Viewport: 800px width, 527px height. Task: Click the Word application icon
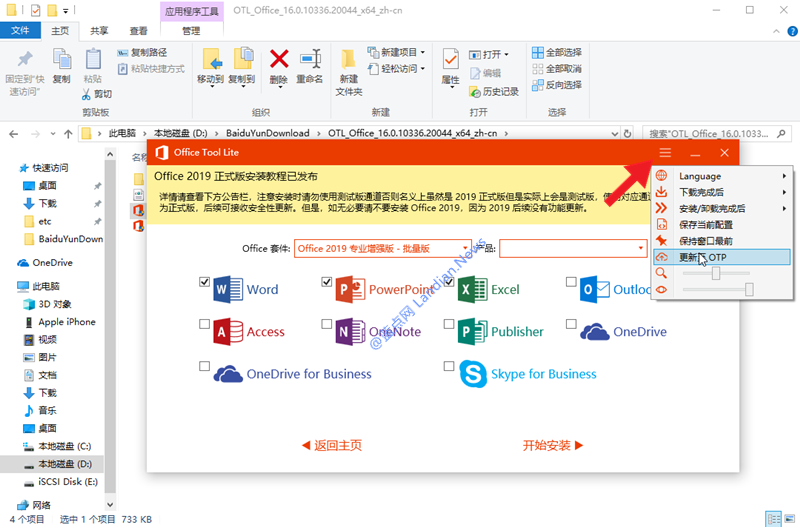[228, 289]
